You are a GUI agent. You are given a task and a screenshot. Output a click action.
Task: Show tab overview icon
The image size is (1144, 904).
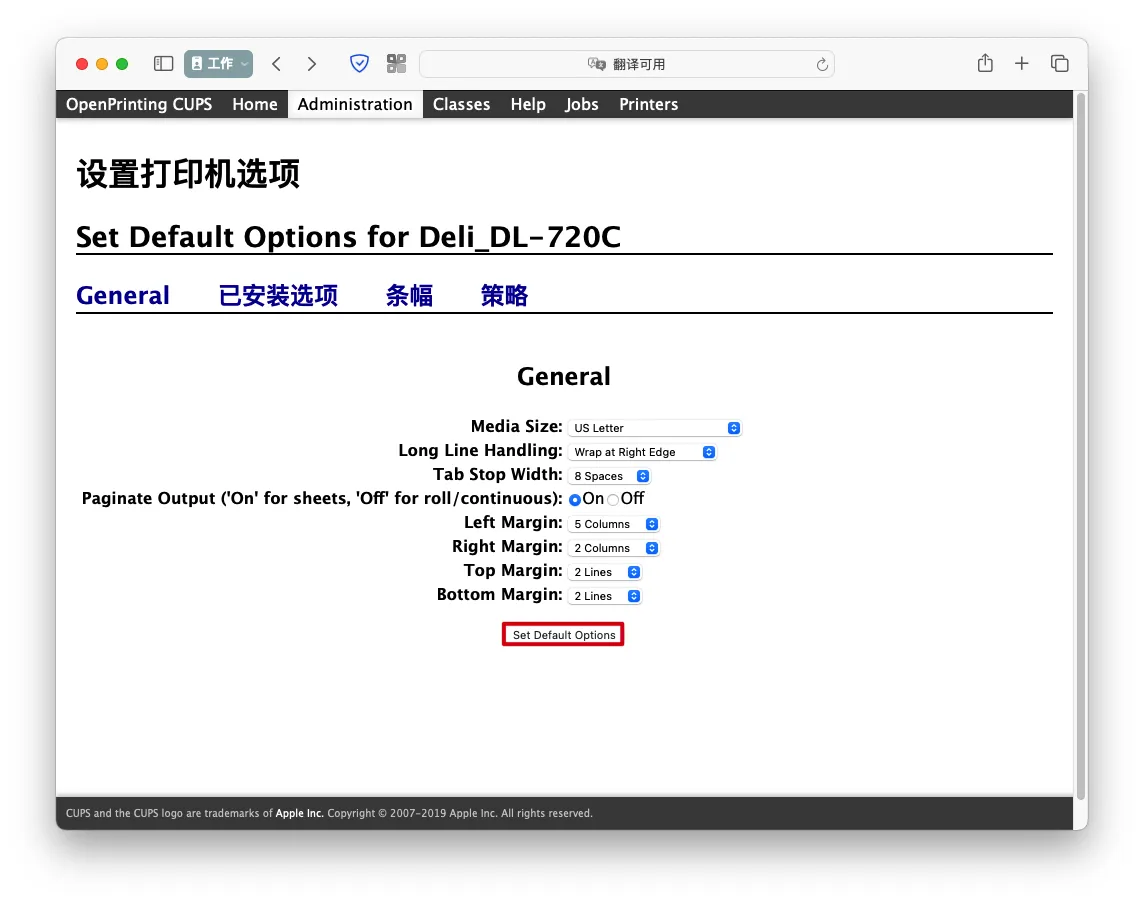pos(1059,64)
